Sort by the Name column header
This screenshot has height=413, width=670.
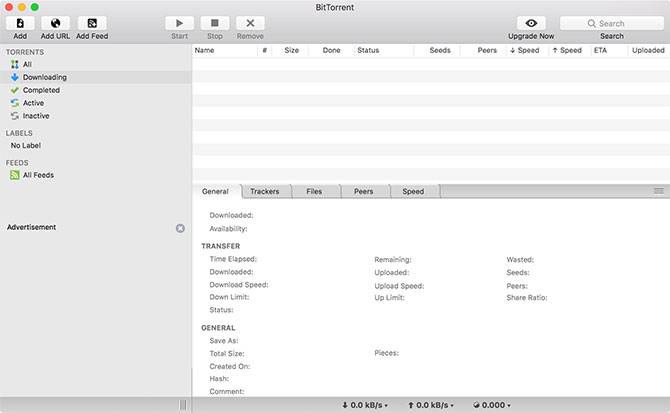tap(225, 50)
